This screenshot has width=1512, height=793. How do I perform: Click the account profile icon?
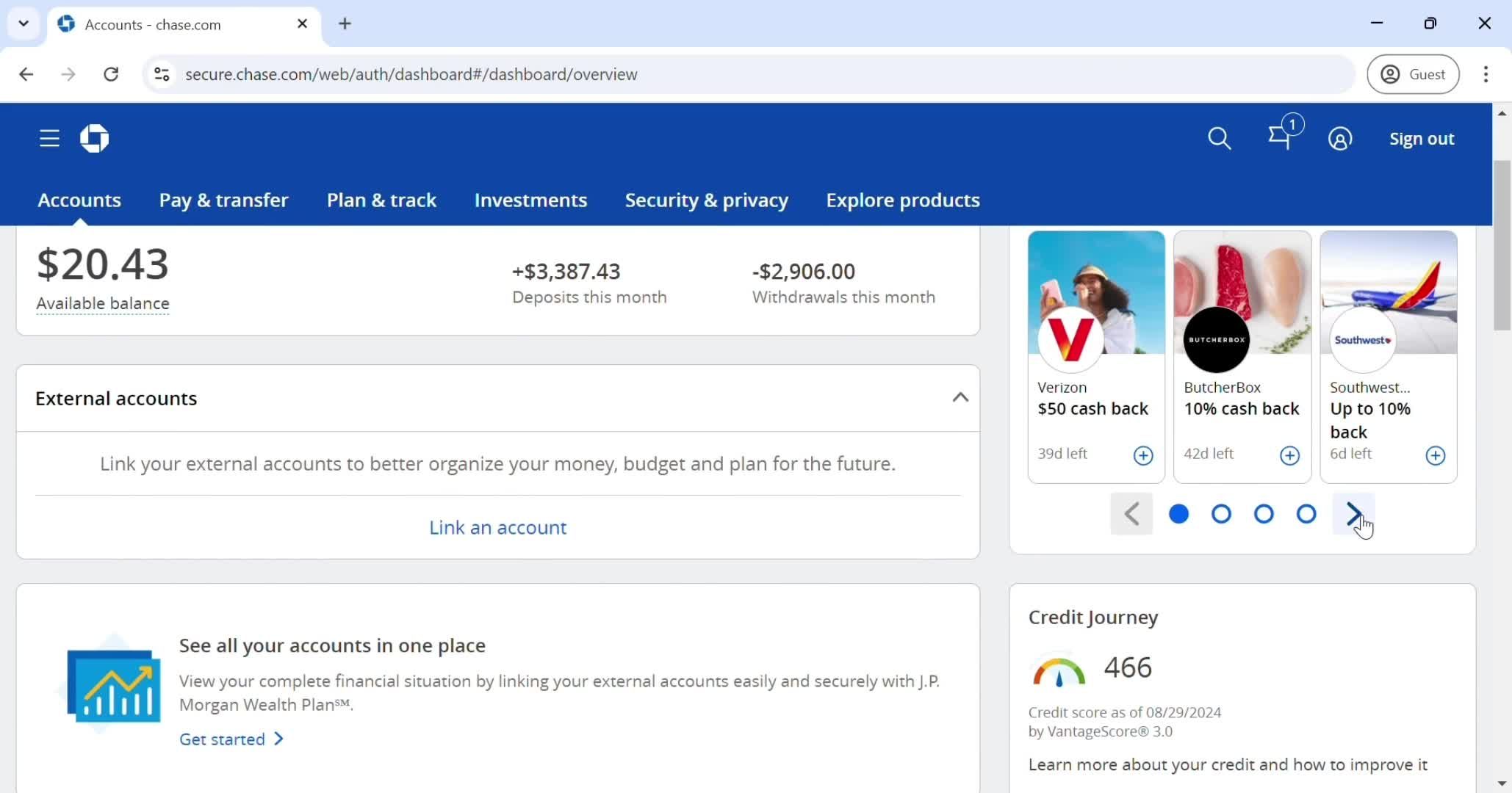[1339, 138]
